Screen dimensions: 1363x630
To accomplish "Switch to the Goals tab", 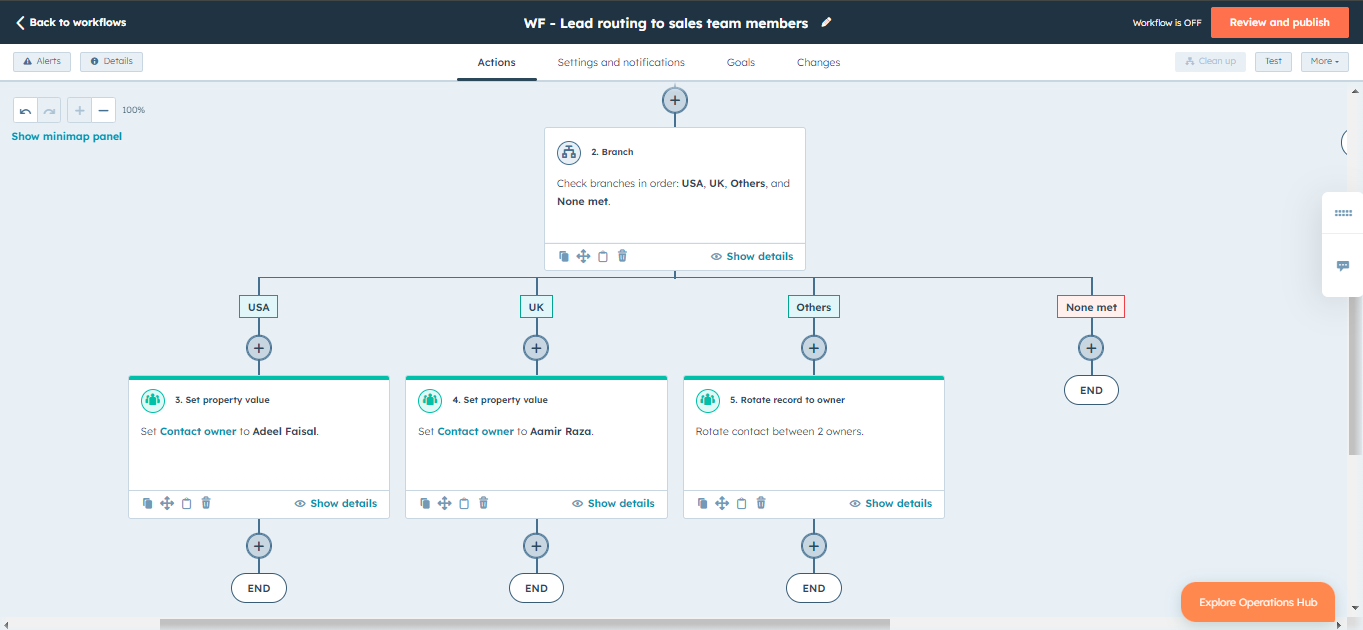I will [740, 62].
